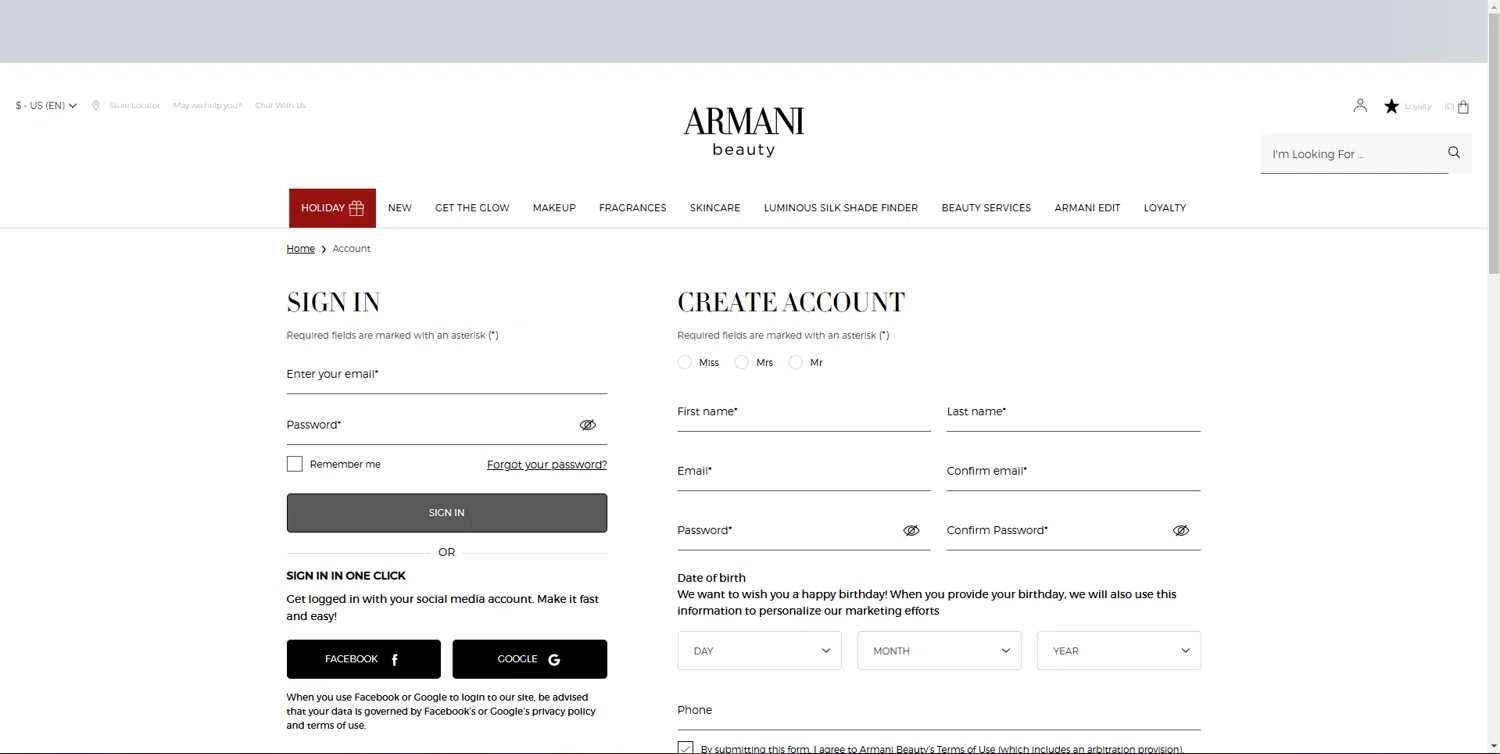The width and height of the screenshot is (1500, 754).
Task: Open the Day of birth dropdown
Action: (x=759, y=651)
